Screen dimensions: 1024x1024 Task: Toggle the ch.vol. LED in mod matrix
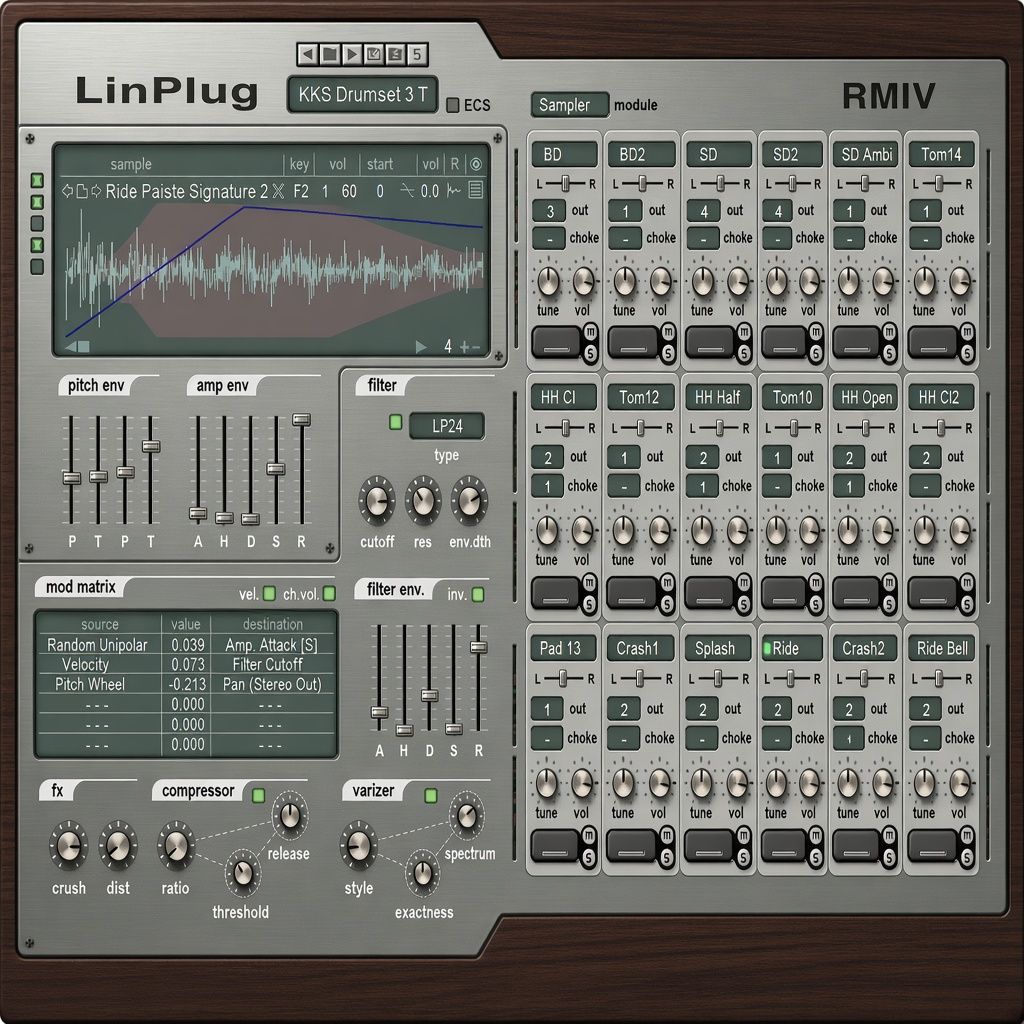(x=329, y=593)
